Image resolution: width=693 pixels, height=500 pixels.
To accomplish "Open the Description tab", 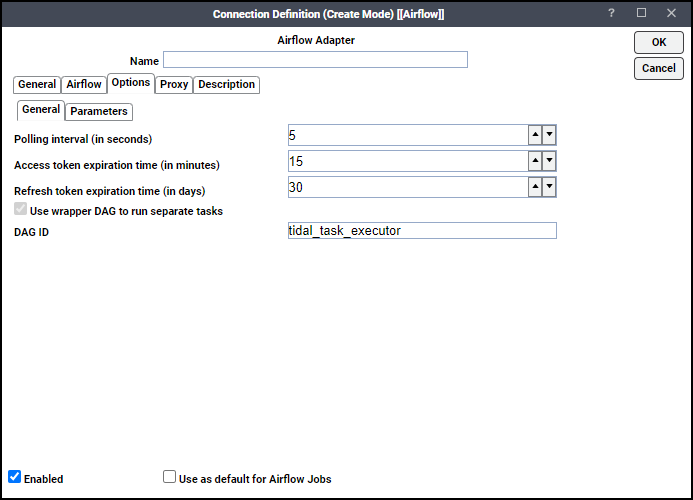I will click(x=226, y=84).
